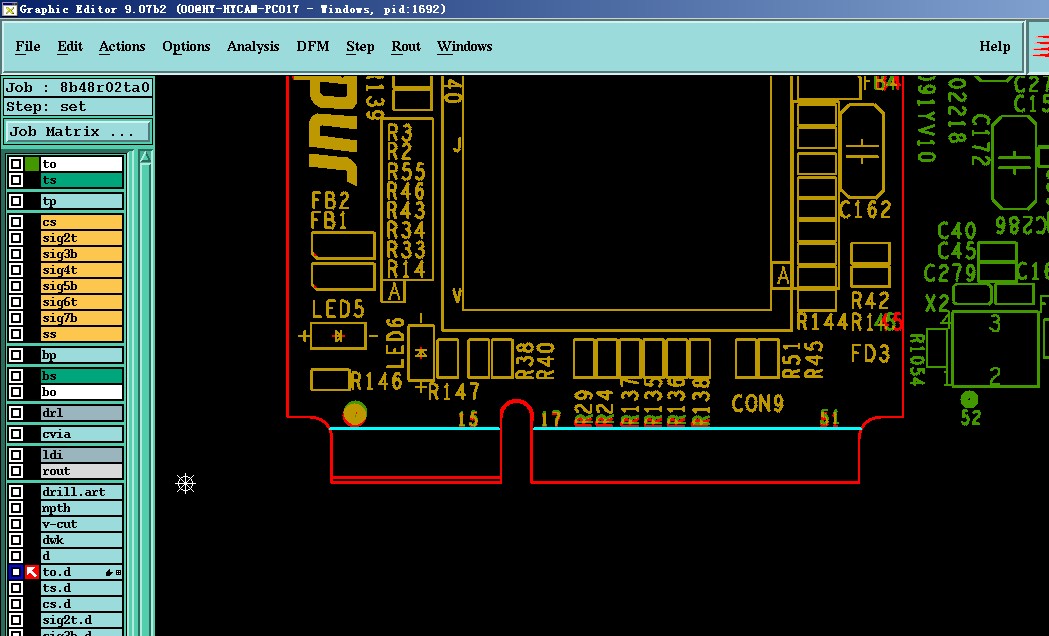Toggle the checkbox for layer 'cs'
Image resolution: width=1049 pixels, height=636 pixels.
pos(15,222)
